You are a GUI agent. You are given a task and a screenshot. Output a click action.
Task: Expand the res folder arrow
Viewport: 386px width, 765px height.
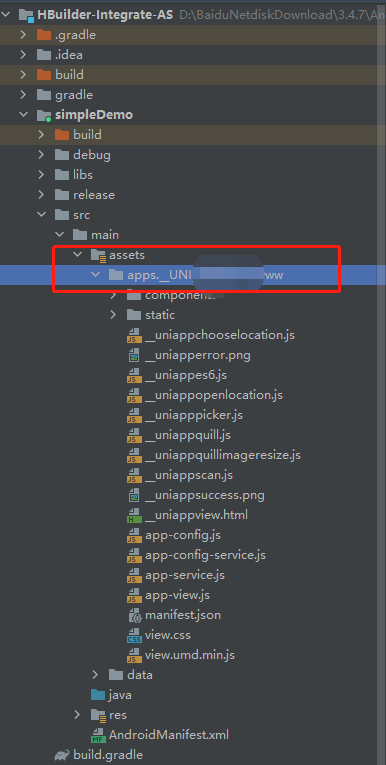[77, 715]
